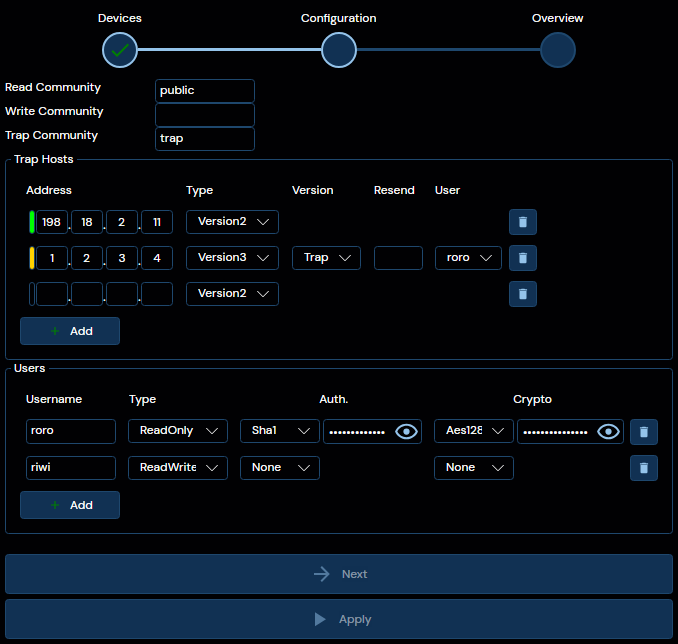Screen dimensions: 678x644
Task: Focus the Read Community field
Action: tap(205, 91)
